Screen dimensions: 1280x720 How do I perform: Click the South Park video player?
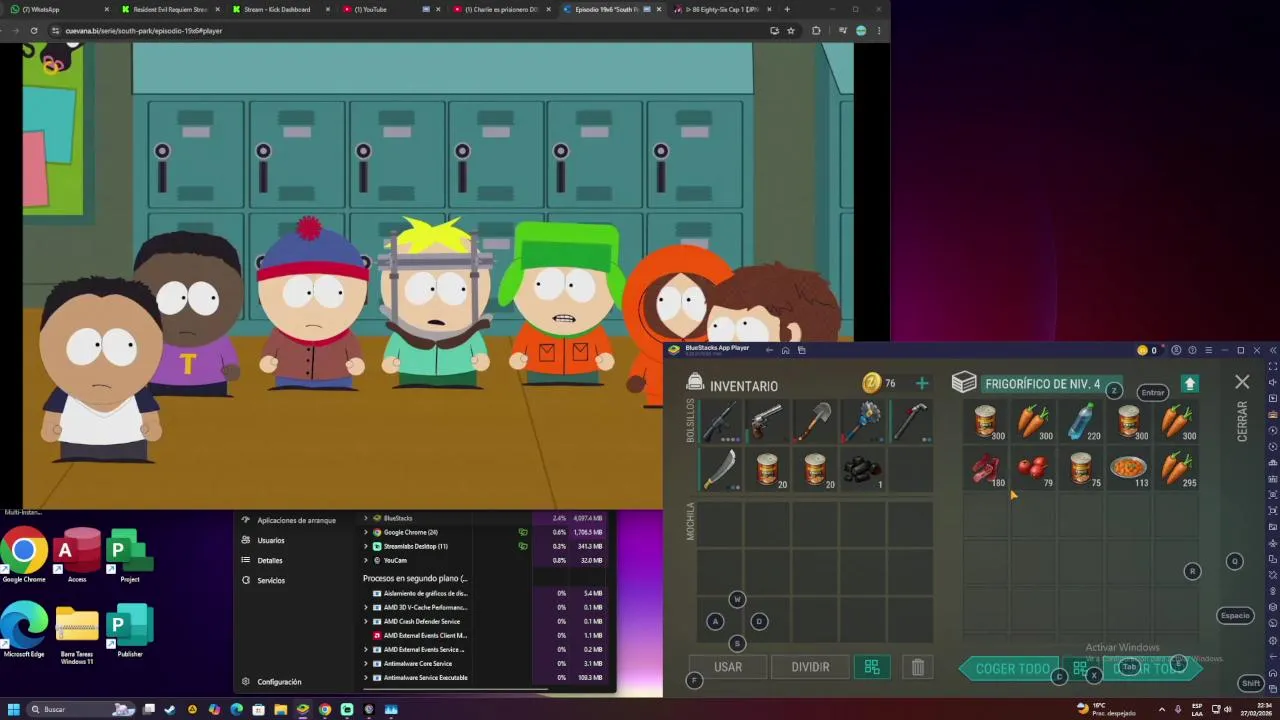pyautogui.click(x=438, y=276)
